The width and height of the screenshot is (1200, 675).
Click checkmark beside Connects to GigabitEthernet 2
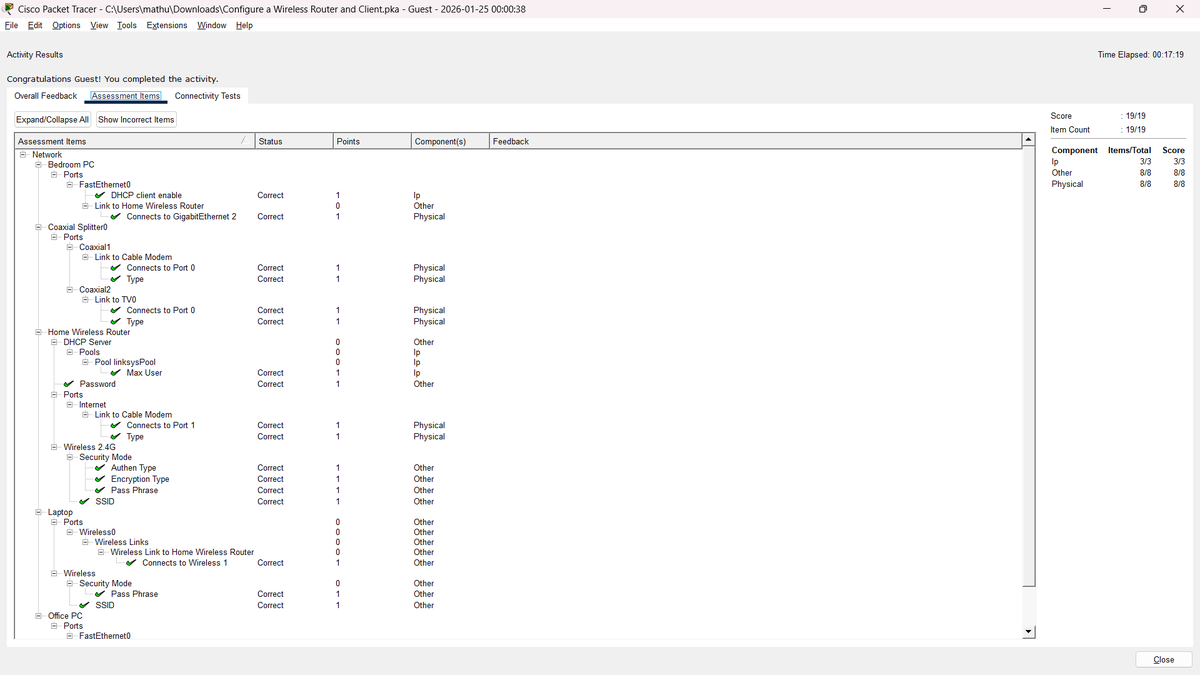tap(117, 216)
